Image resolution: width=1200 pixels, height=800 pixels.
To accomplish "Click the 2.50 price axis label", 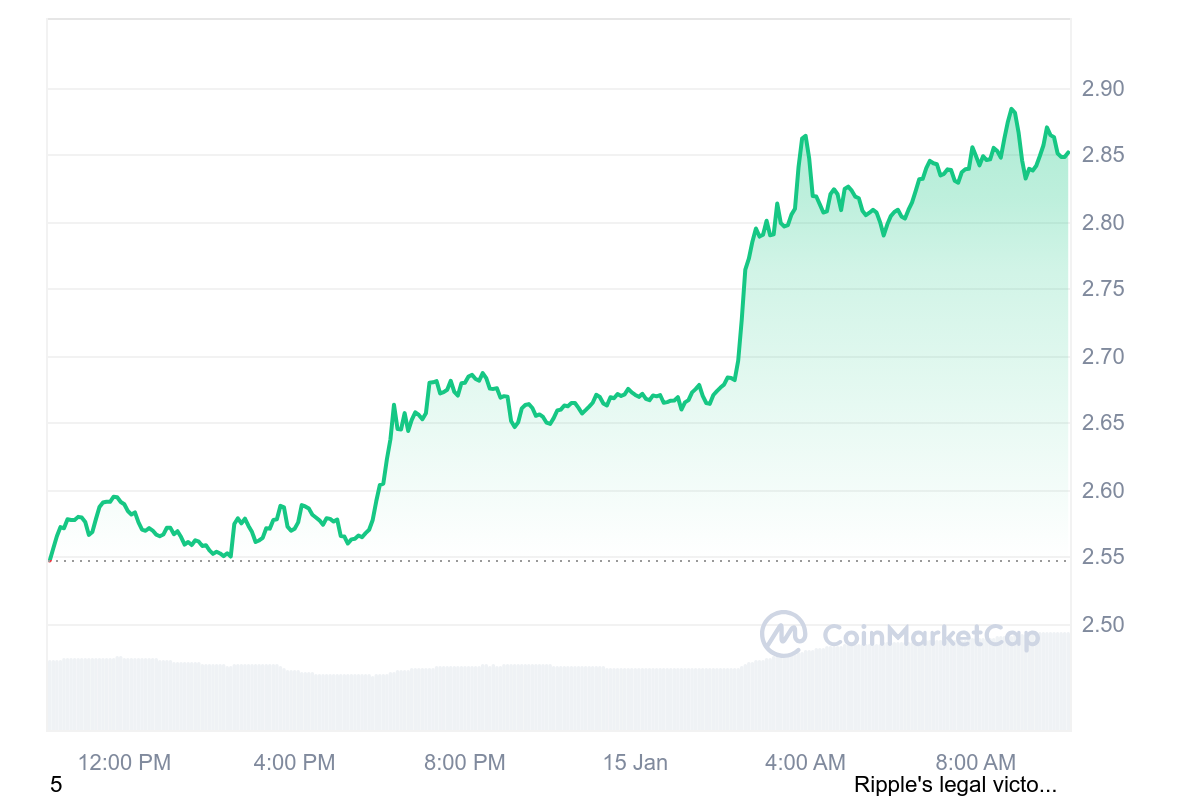I will click(1103, 625).
